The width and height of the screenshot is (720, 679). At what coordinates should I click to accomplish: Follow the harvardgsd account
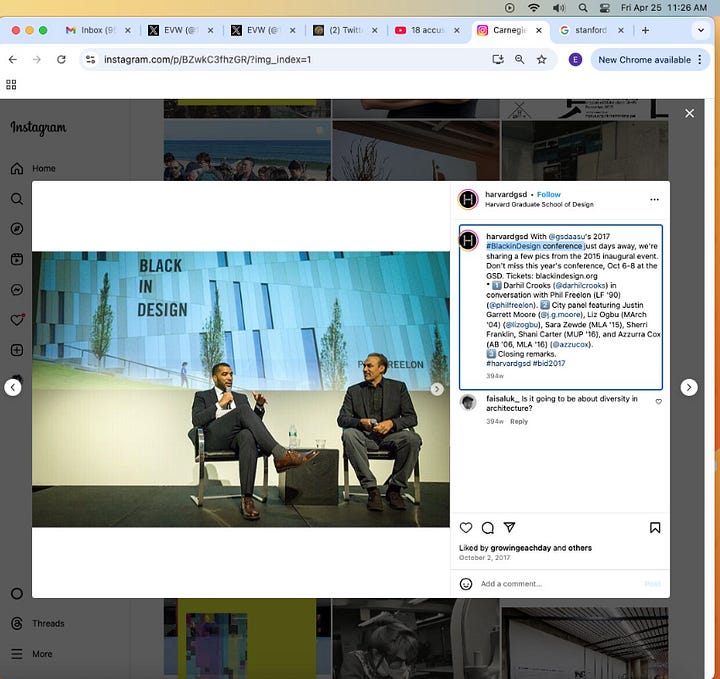[549, 194]
